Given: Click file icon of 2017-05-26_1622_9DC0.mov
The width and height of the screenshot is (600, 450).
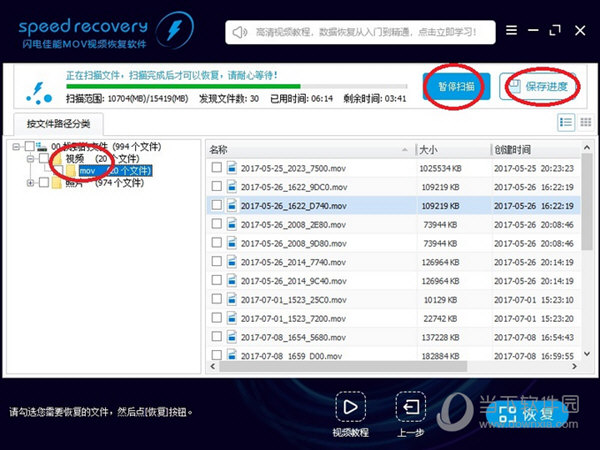Looking at the screenshot, I should pos(232,186).
